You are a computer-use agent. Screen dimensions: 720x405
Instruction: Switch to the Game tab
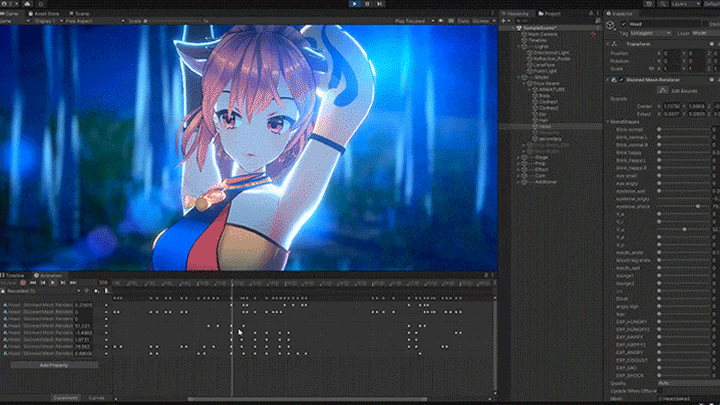pyautogui.click(x=10, y=14)
